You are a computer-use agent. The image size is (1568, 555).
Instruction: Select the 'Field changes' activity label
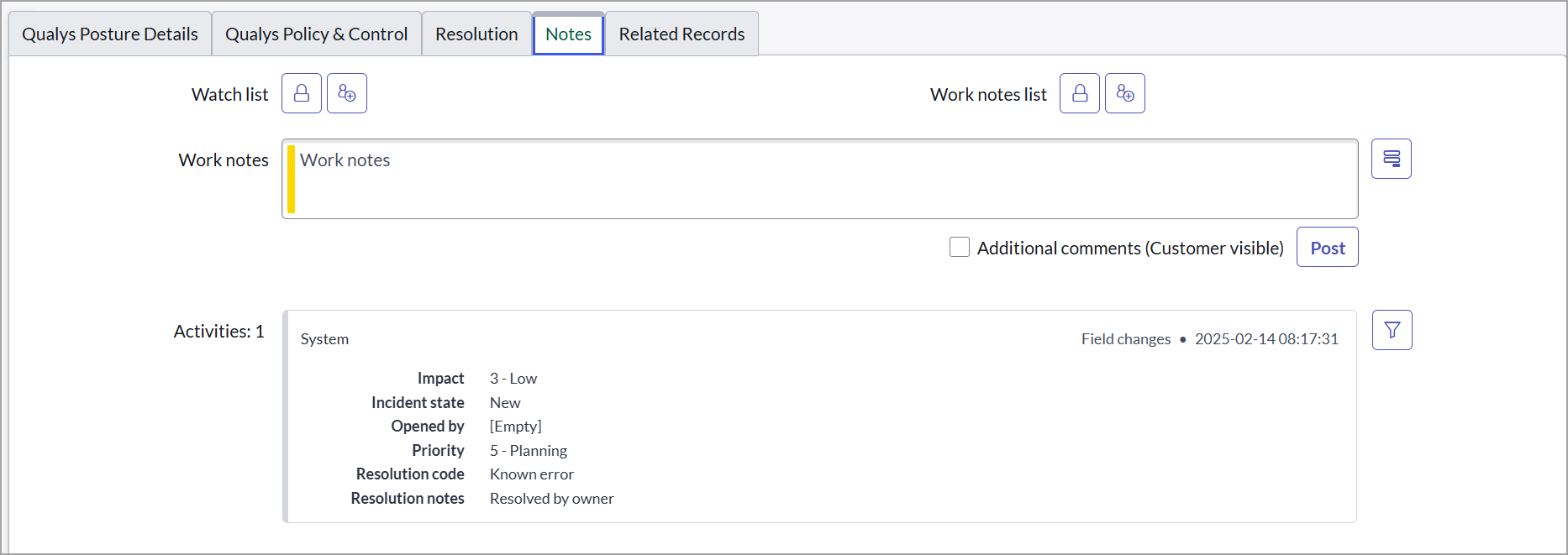point(1126,339)
